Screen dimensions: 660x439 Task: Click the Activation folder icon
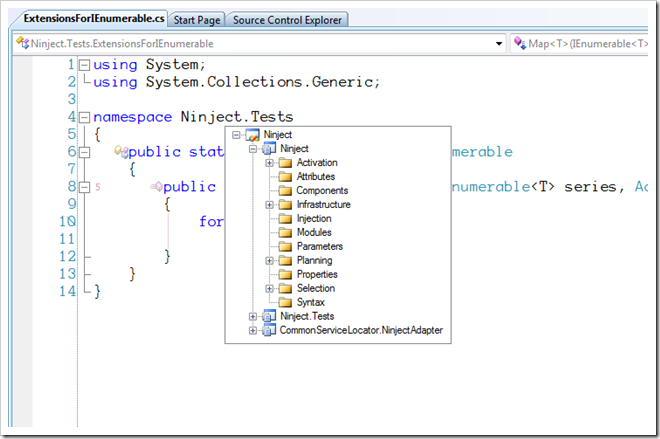pyautogui.click(x=285, y=163)
